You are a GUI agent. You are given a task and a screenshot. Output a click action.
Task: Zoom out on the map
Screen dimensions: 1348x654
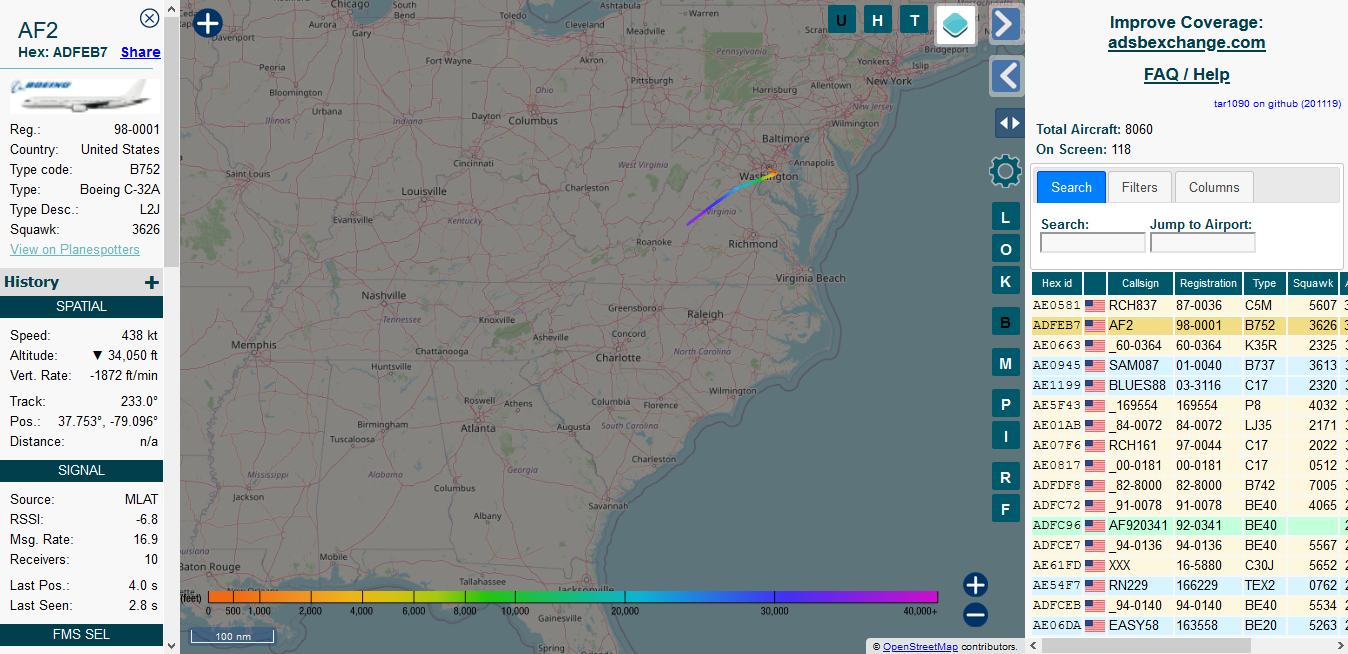pyautogui.click(x=976, y=615)
